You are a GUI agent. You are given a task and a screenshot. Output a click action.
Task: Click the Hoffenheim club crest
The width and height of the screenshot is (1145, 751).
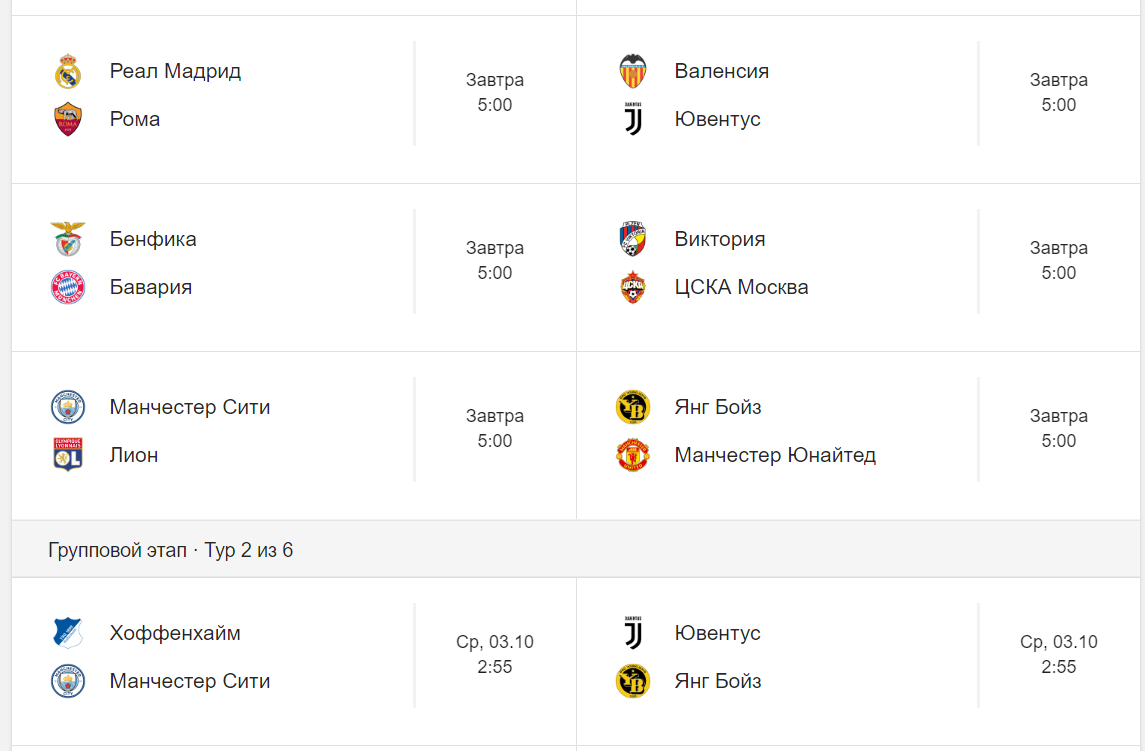click(x=68, y=633)
